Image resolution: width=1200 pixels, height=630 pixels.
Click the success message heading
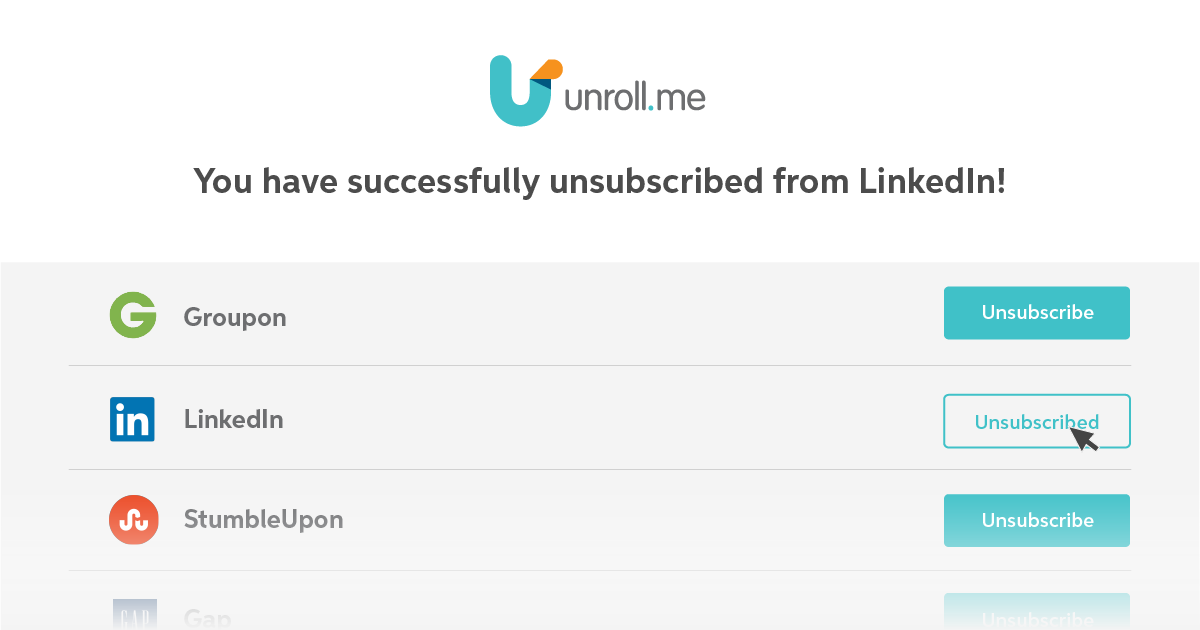tap(599, 182)
